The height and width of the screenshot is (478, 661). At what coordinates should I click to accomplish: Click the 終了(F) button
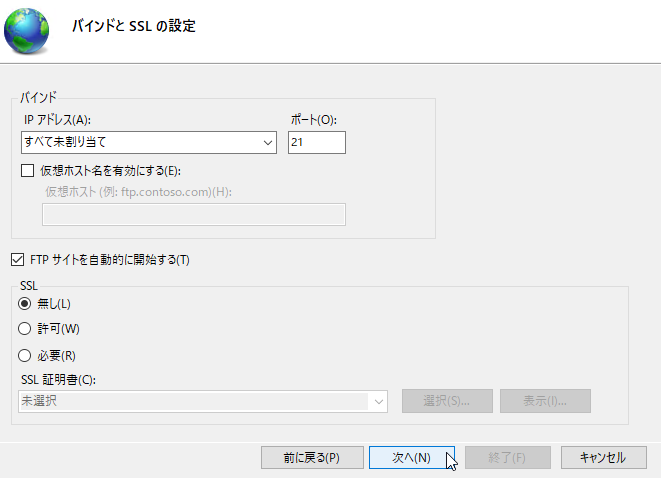coord(508,457)
